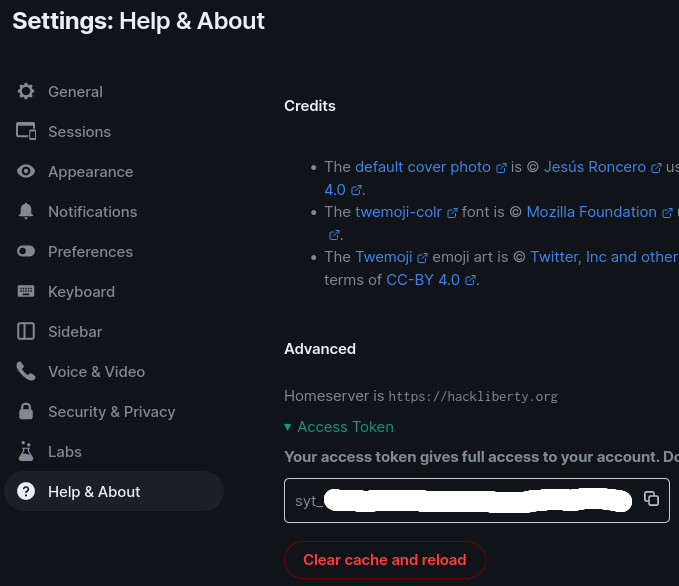Image resolution: width=679 pixels, height=586 pixels.
Task: Click the Keyboard icon in sidebar
Action: click(x=26, y=291)
